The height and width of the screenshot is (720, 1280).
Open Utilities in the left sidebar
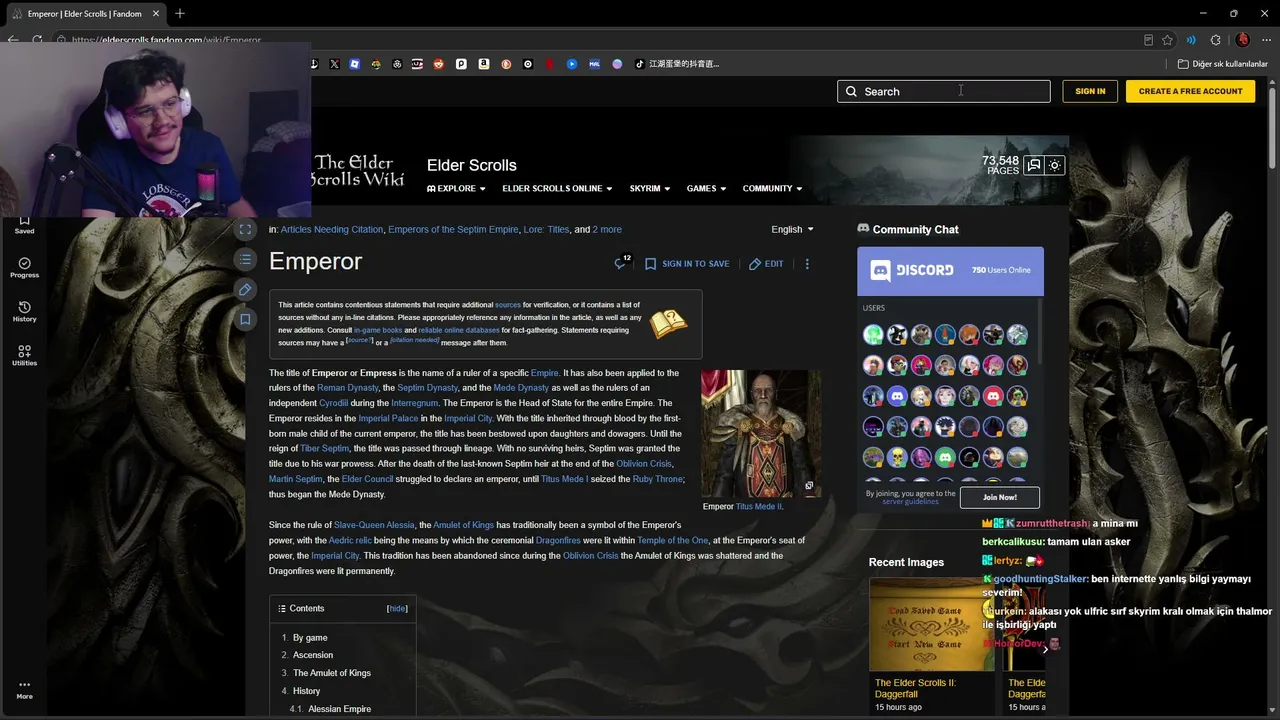pos(24,356)
